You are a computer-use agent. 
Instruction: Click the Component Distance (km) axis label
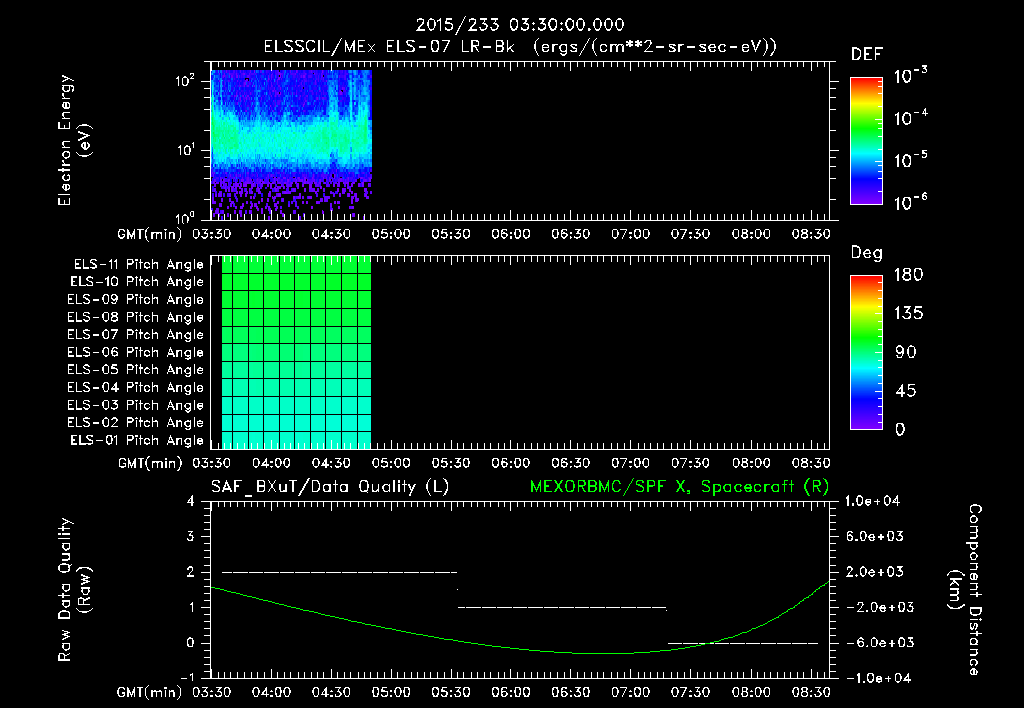tap(965, 590)
